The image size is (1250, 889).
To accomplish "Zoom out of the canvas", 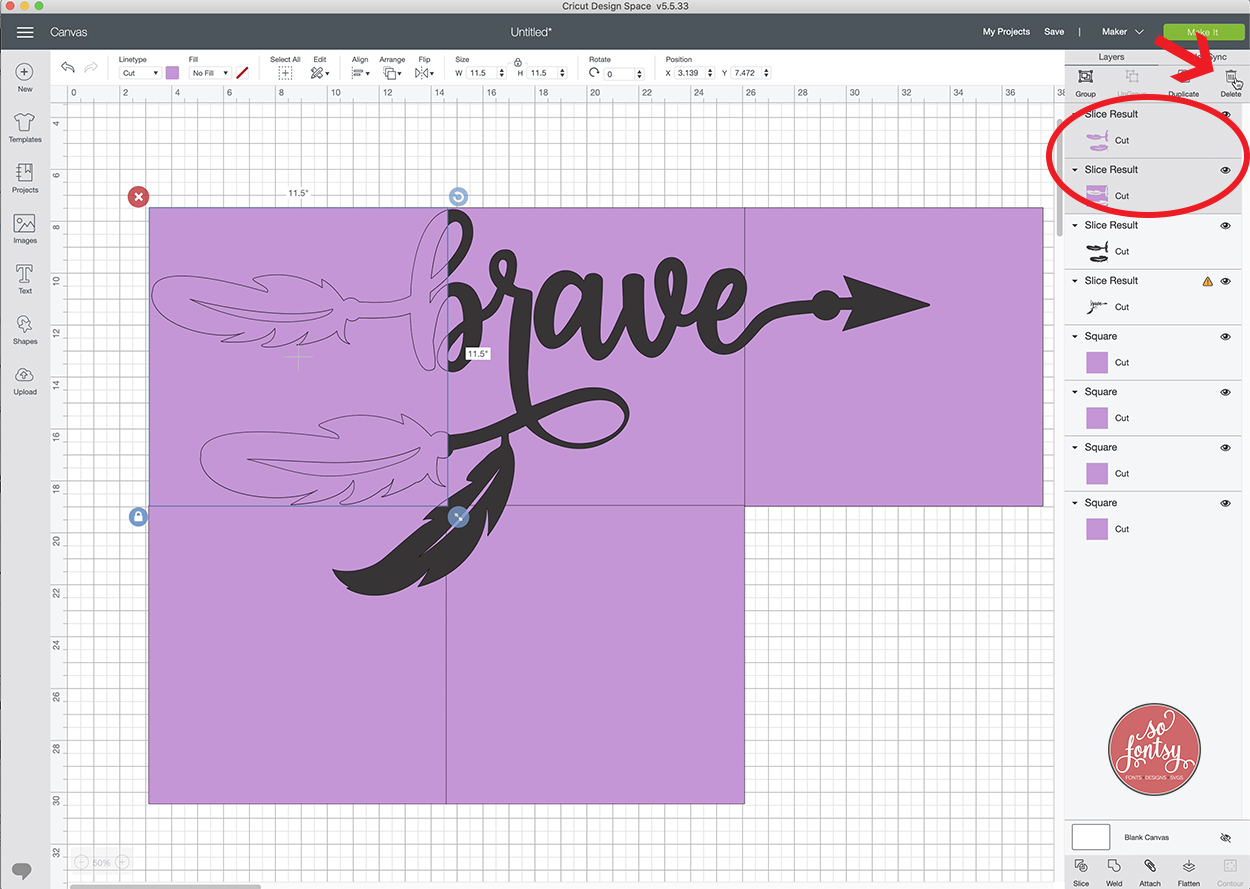I will (x=82, y=862).
